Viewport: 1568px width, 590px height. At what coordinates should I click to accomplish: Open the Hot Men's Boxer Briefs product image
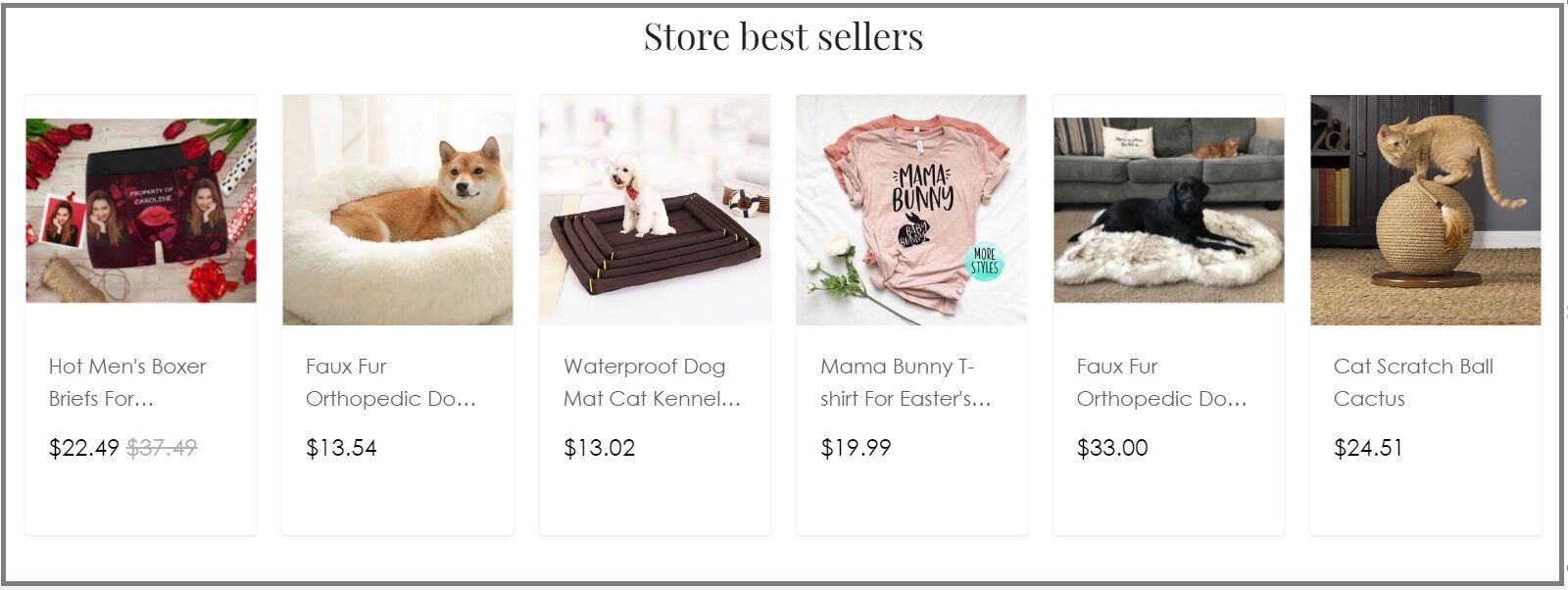tap(141, 210)
